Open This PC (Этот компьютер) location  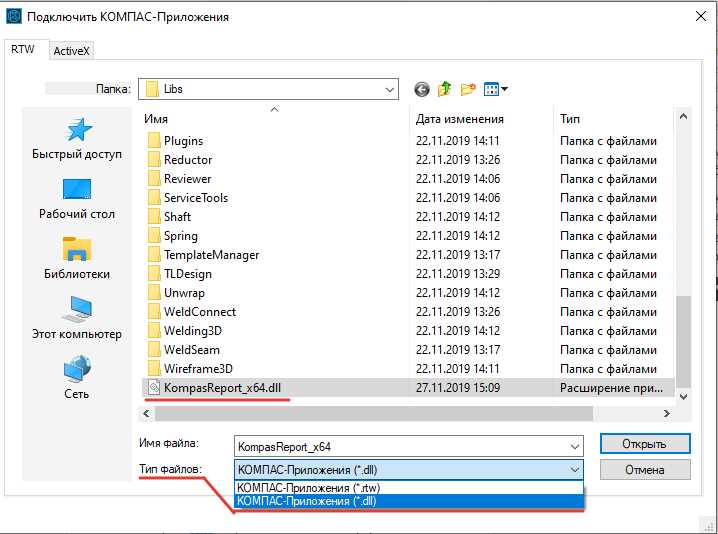(x=77, y=318)
